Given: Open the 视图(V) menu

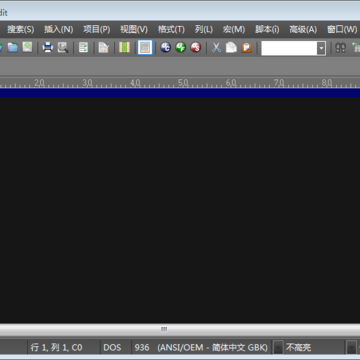Looking at the screenshot, I should point(134,29).
